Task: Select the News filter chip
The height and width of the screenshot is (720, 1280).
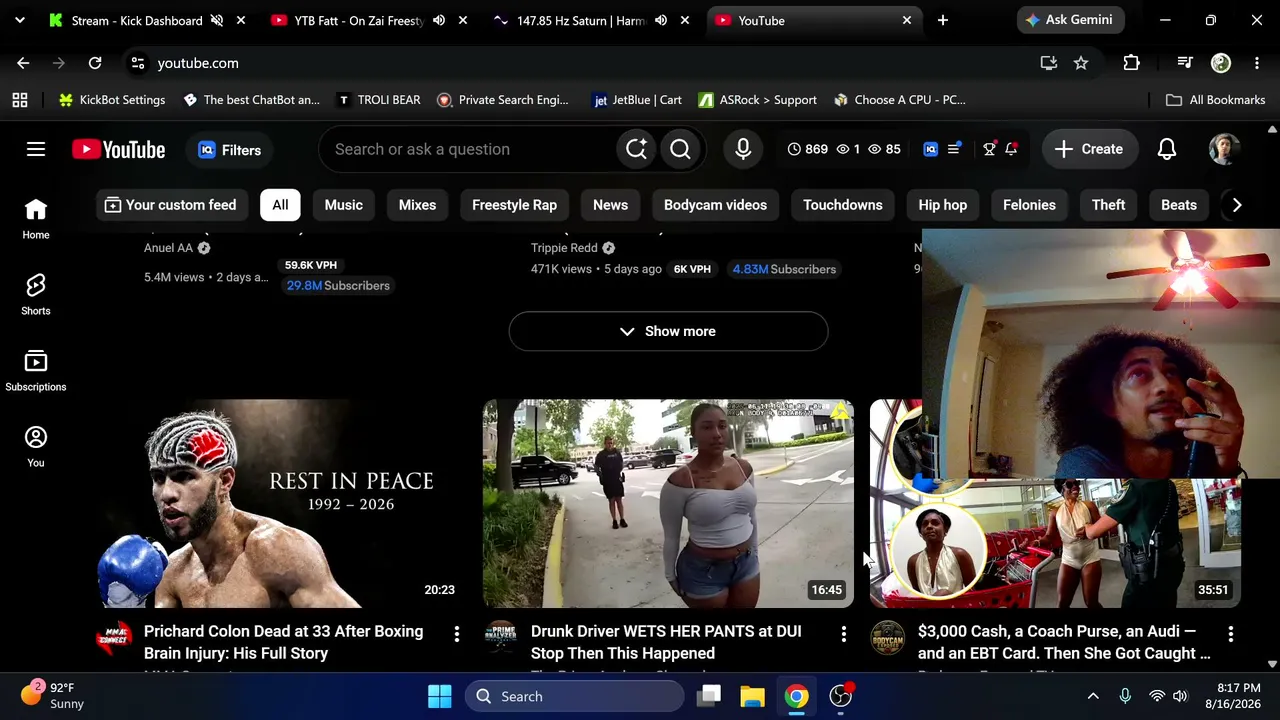Action: 610,205
